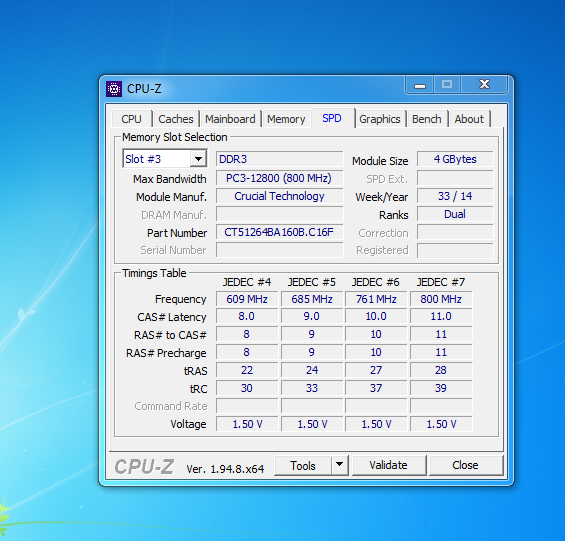This screenshot has height=541, width=565.
Task: Click the tRAS value 28
Action: click(441, 370)
